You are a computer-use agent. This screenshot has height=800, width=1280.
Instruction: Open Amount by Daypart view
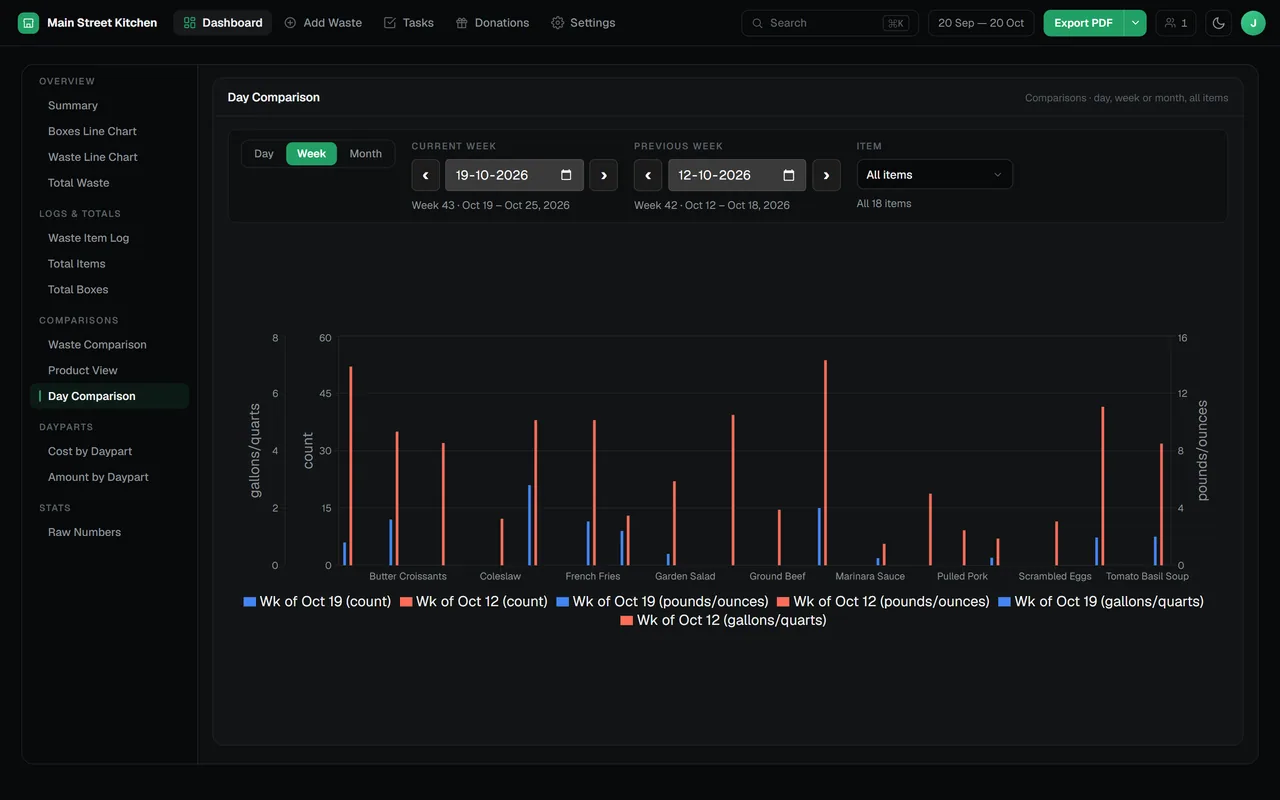[109, 477]
